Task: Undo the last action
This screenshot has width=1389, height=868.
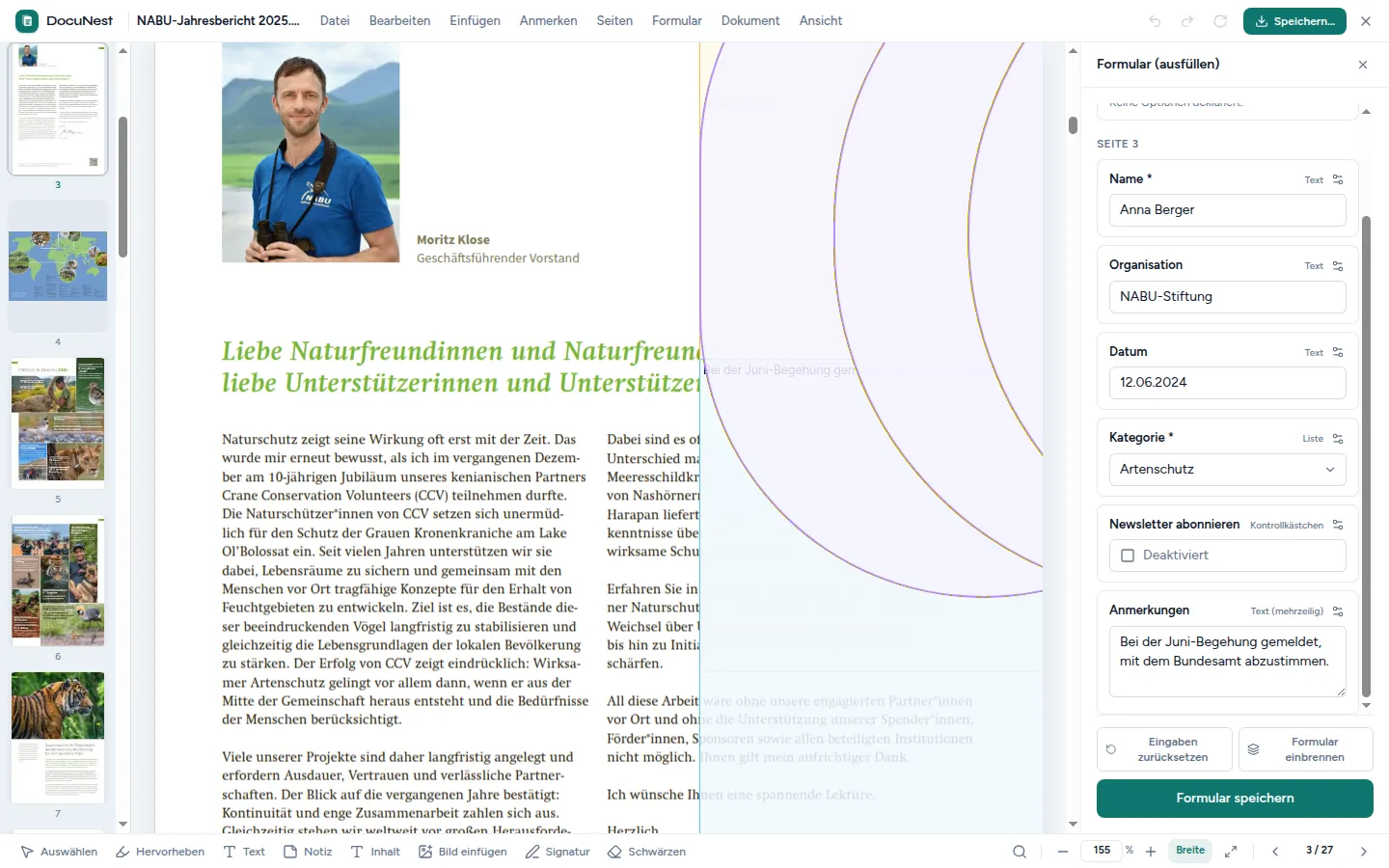Action: [1155, 20]
